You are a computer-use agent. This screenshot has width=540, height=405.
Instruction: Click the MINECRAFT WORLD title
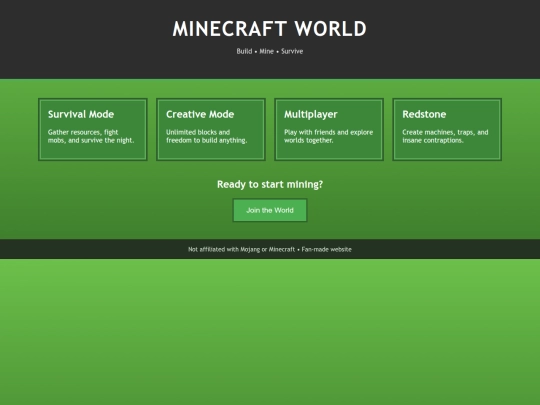point(270,29)
